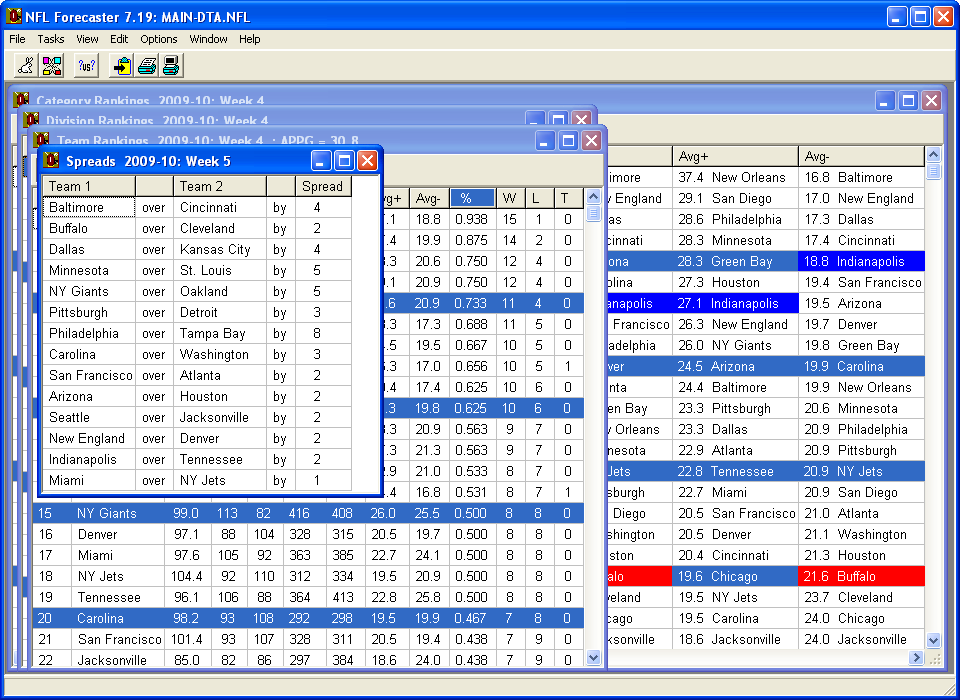Screen dimensions: 960x700
Task: Click red '21.6 Buffalo' cell in Category Rankings
Action: (x=861, y=576)
